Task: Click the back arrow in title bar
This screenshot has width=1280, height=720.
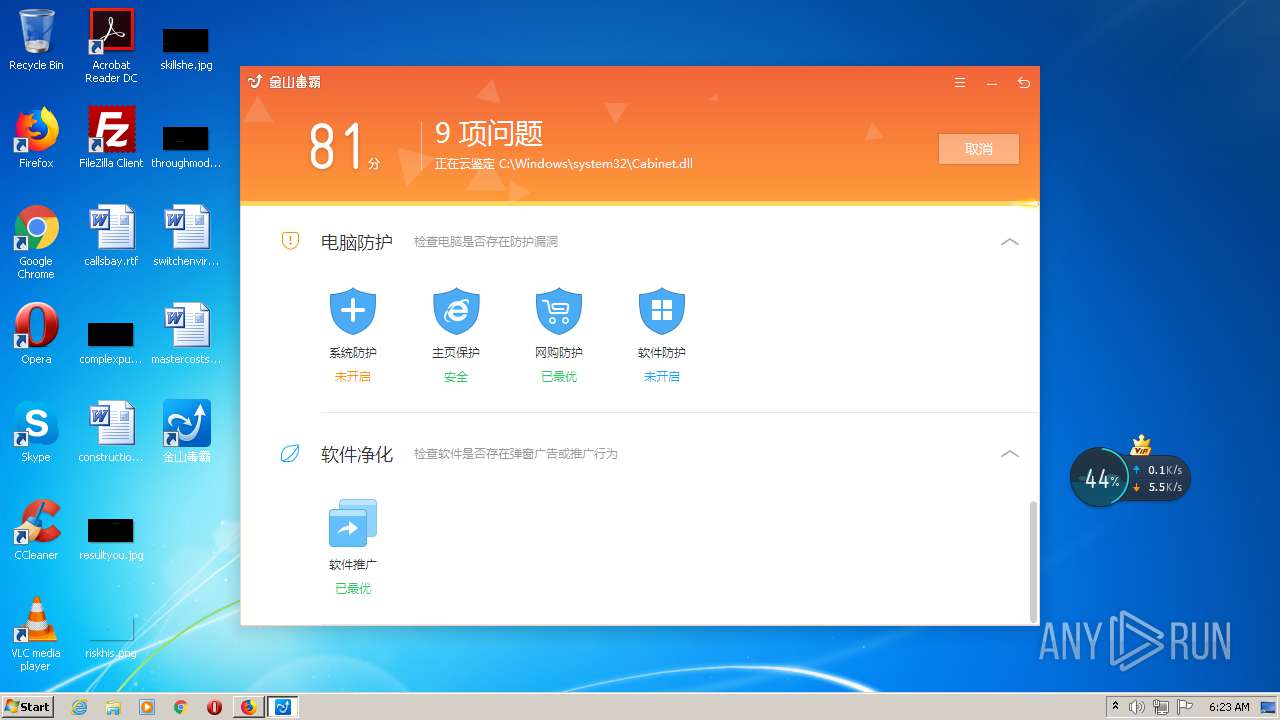Action: point(1023,83)
